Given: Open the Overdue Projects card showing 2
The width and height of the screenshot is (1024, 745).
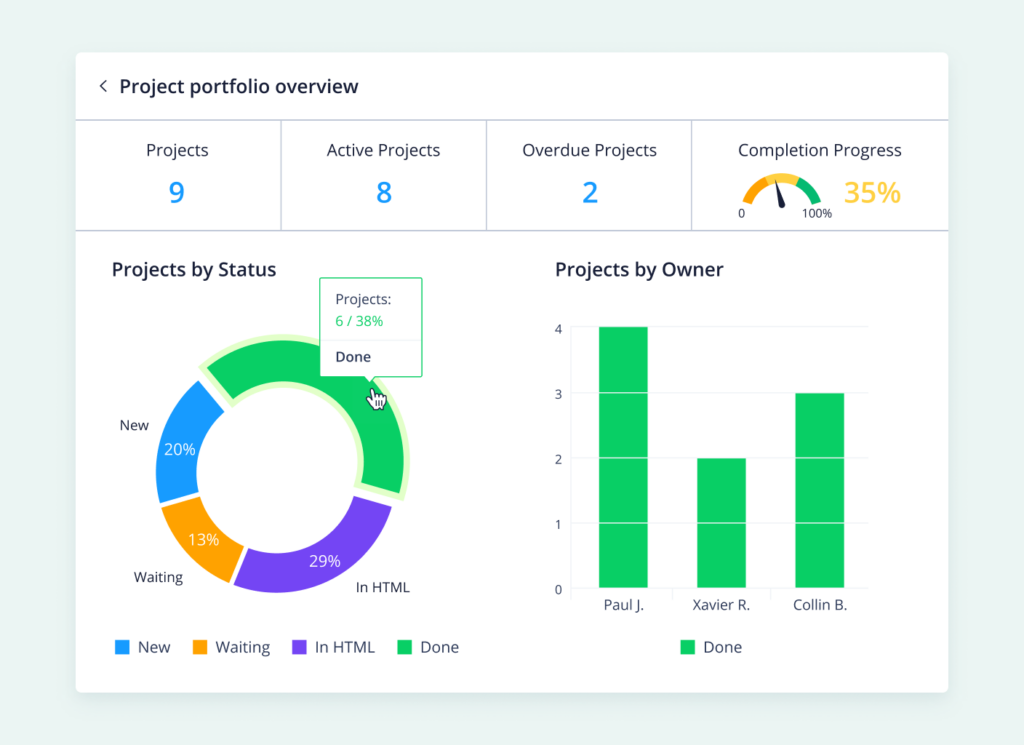Looking at the screenshot, I should coord(589,175).
